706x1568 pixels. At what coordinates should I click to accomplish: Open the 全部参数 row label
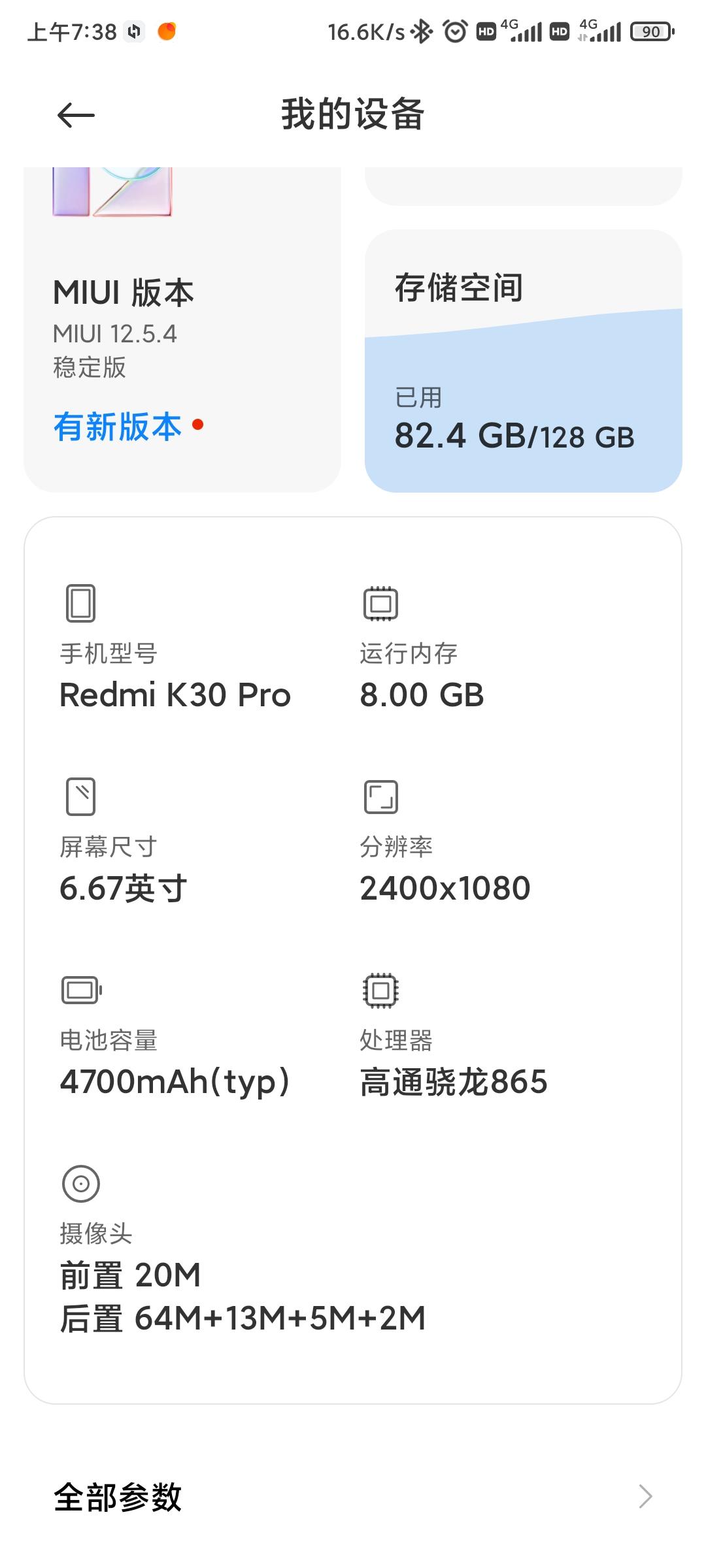118,1497
